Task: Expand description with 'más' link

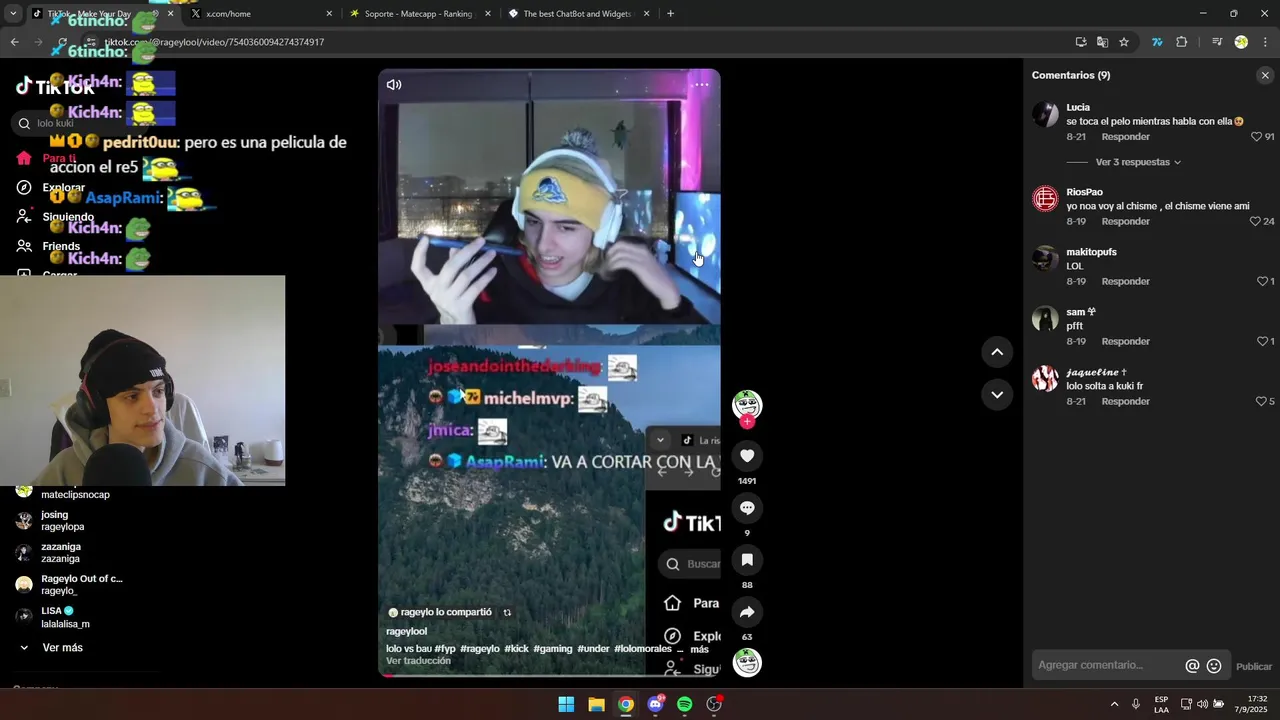Action: point(699,649)
